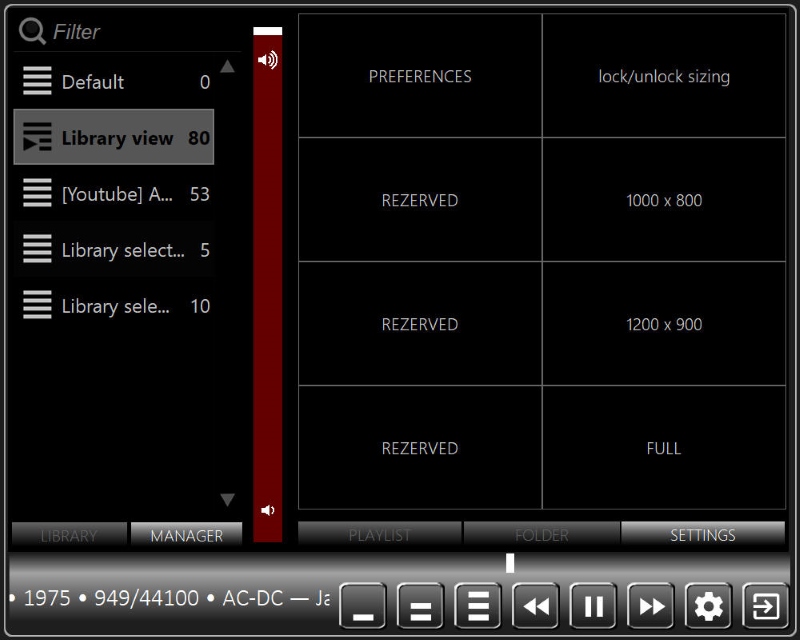Open PREFERENCES
Screen dimensions: 800x640
click(x=420, y=76)
